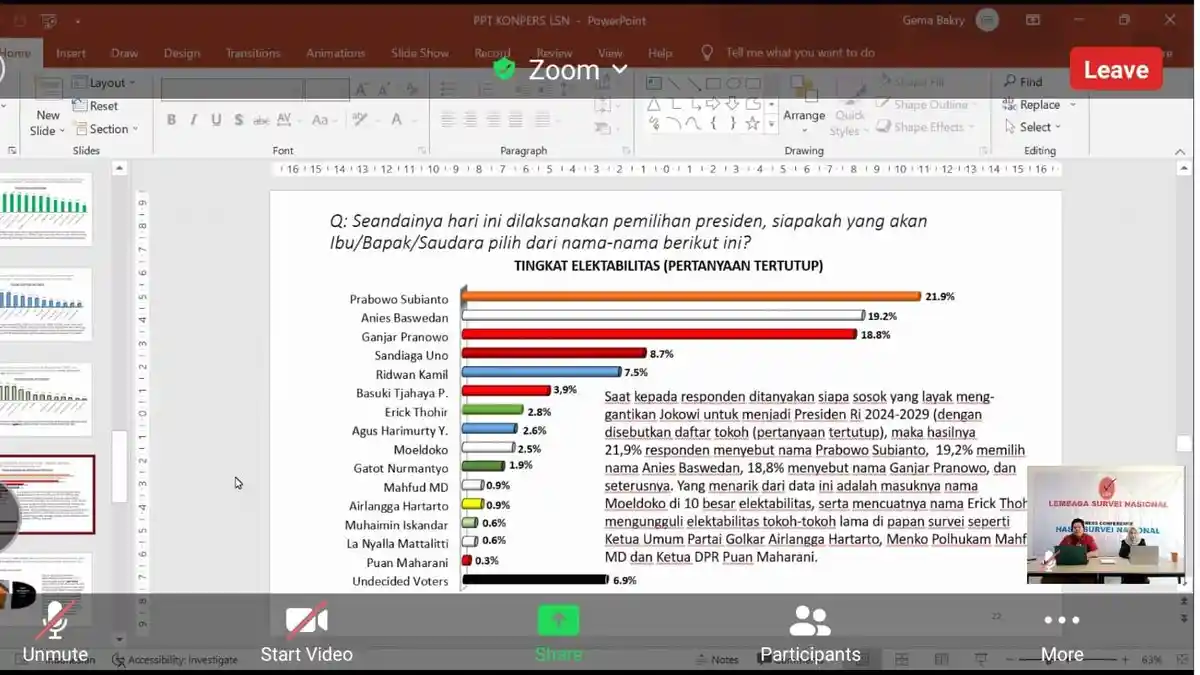Viewport: 1200px width, 675px height.
Task: Click the Prabowo Subianto orange bar
Action: (691, 296)
